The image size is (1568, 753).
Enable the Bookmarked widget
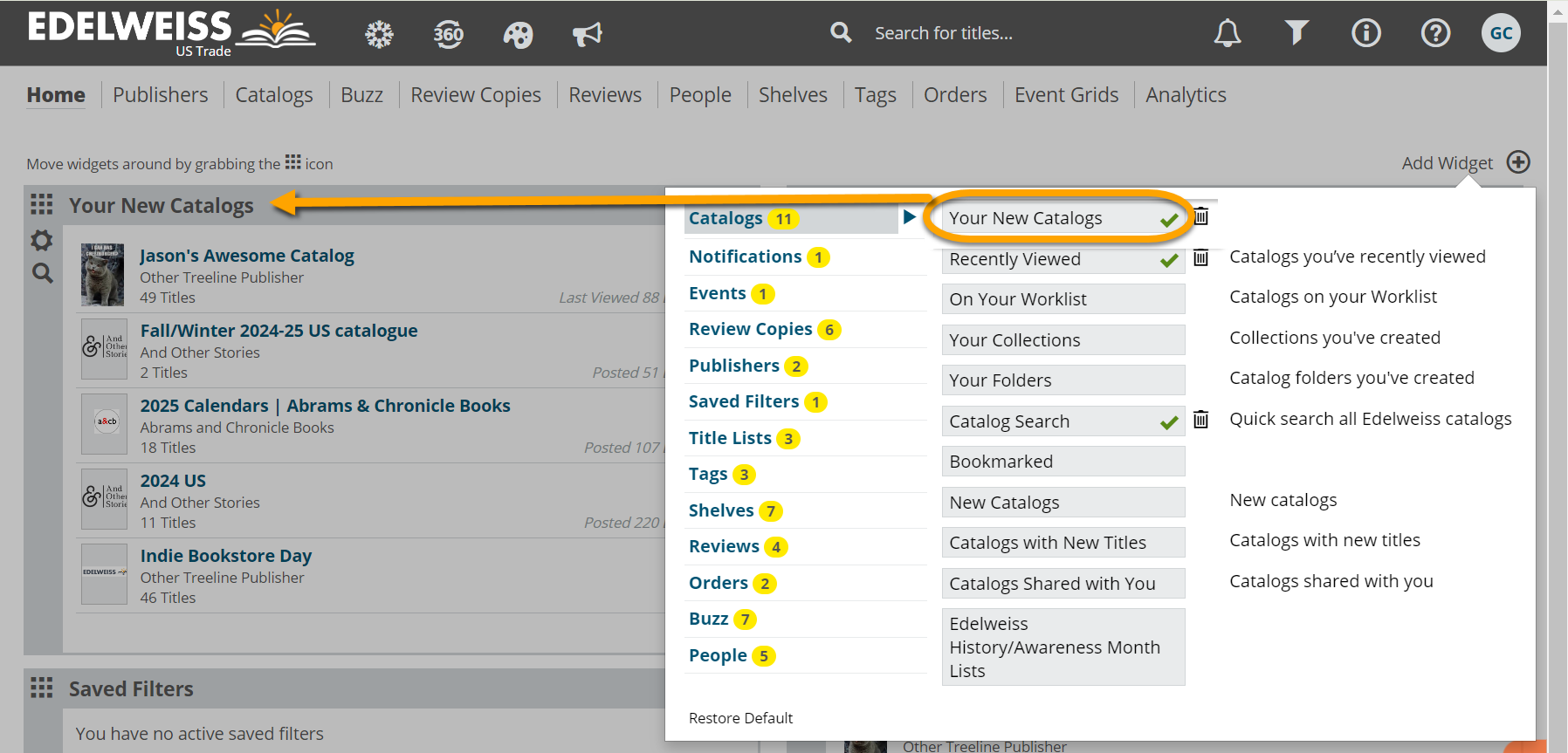pyautogui.click(x=1063, y=462)
